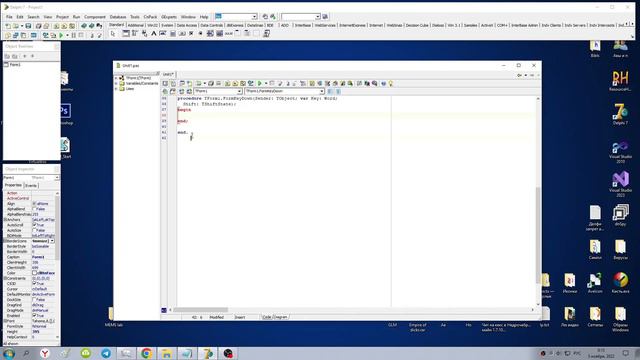Image resolution: width=640 pixels, height=360 pixels.
Task: Open the TForm1 class dropdown in editor
Action: [x=239, y=91]
